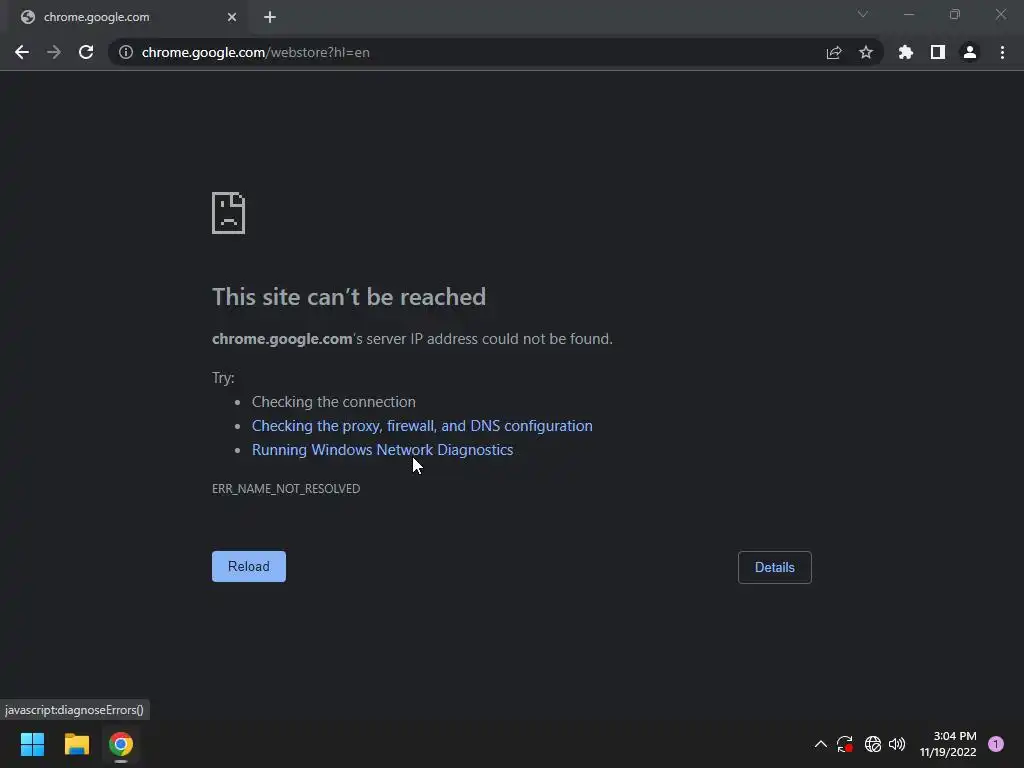This screenshot has width=1024, height=768.
Task: Close the Chrome window
Action: click(1000, 14)
